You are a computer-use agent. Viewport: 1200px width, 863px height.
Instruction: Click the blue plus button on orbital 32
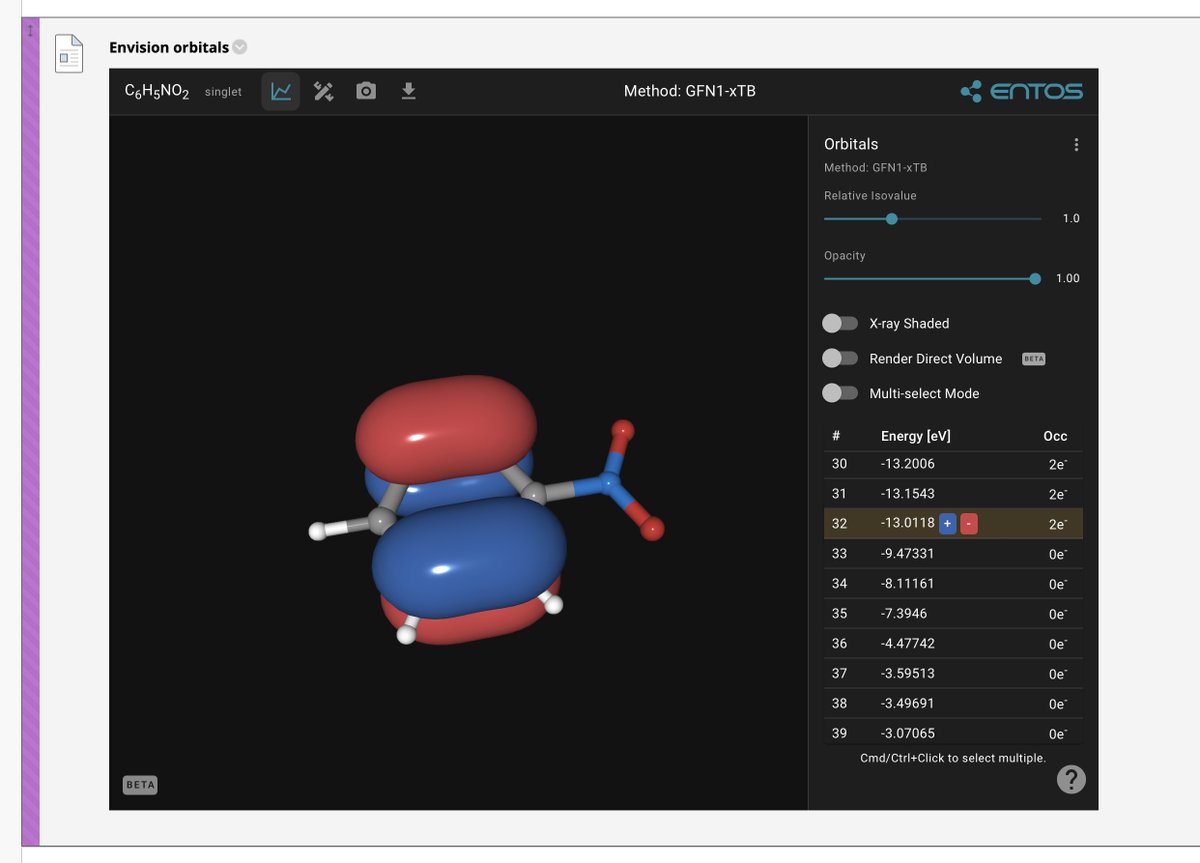[946, 523]
